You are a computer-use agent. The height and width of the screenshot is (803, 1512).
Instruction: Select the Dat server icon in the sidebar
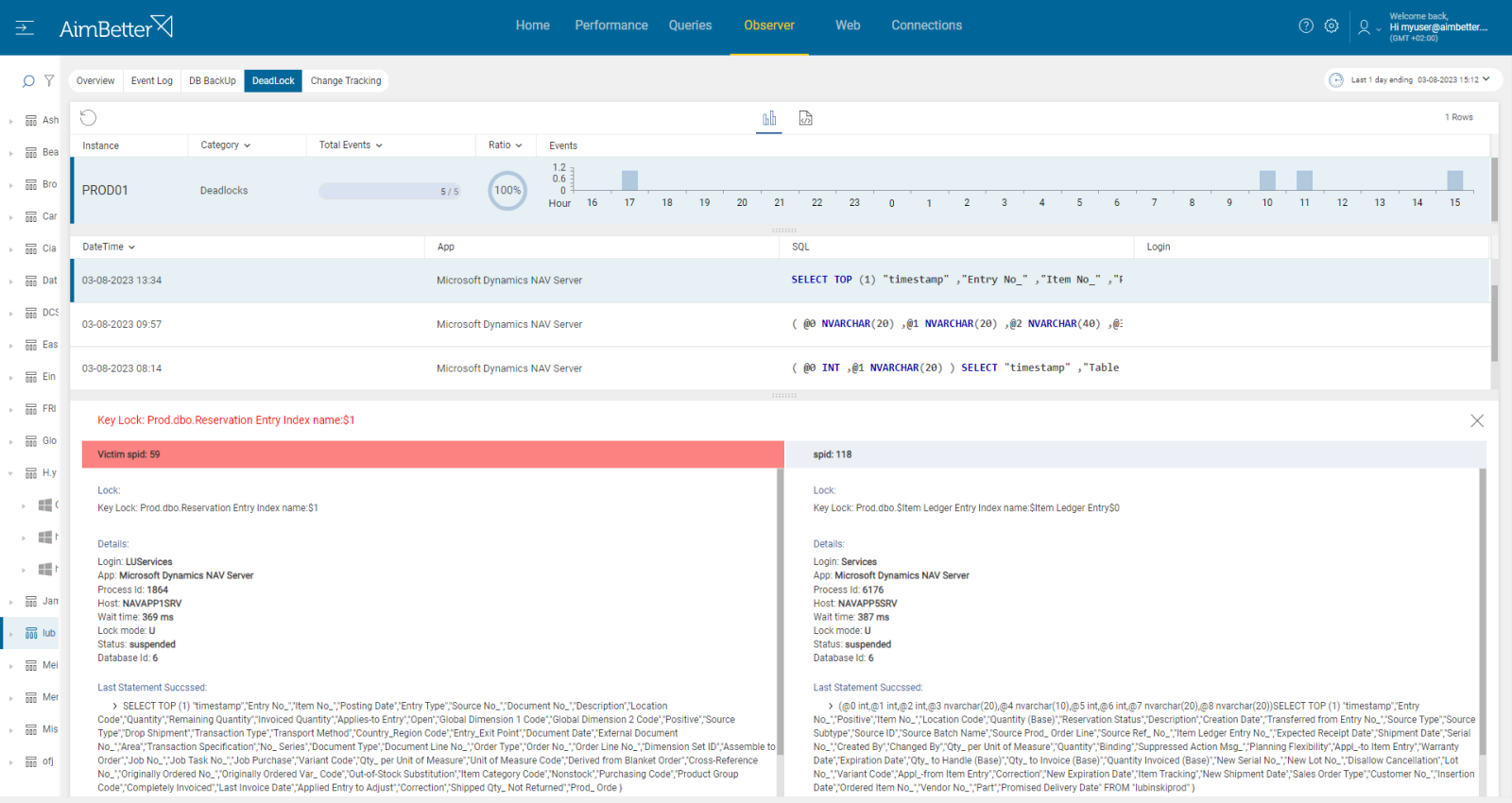(x=31, y=282)
